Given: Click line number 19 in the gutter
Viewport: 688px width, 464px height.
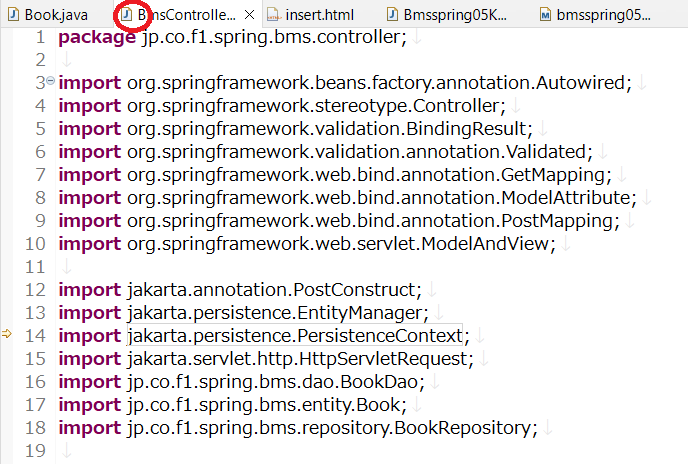Looking at the screenshot, I should click(x=34, y=450).
